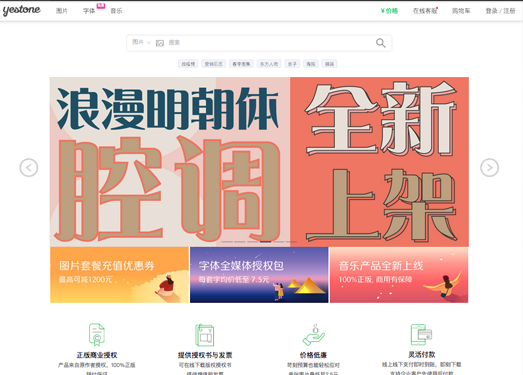Open the 购物车 shopping cart
The width and height of the screenshot is (523, 375).
click(x=461, y=11)
